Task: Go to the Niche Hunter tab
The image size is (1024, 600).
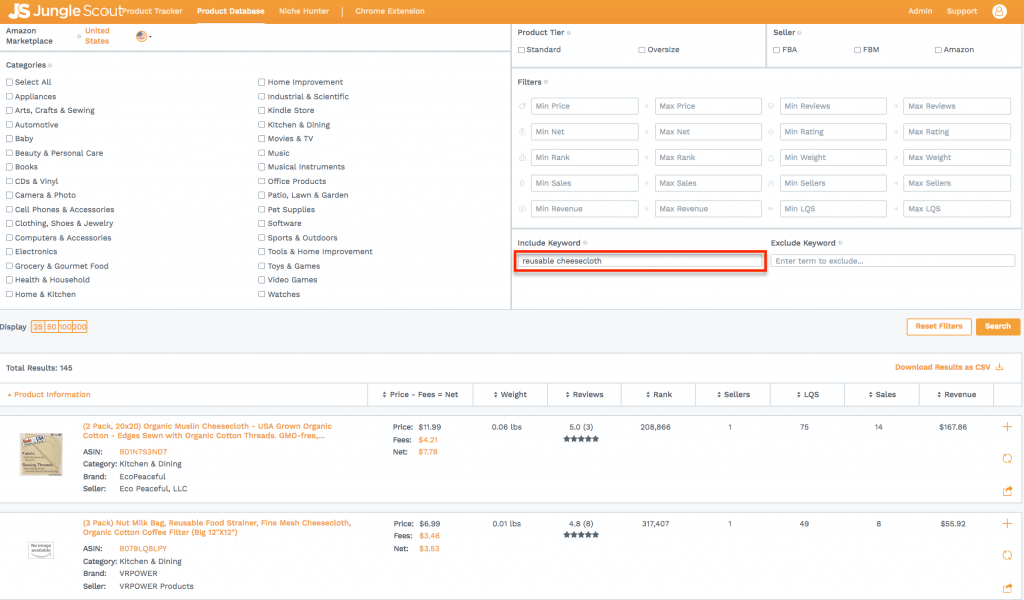Action: pyautogui.click(x=304, y=11)
